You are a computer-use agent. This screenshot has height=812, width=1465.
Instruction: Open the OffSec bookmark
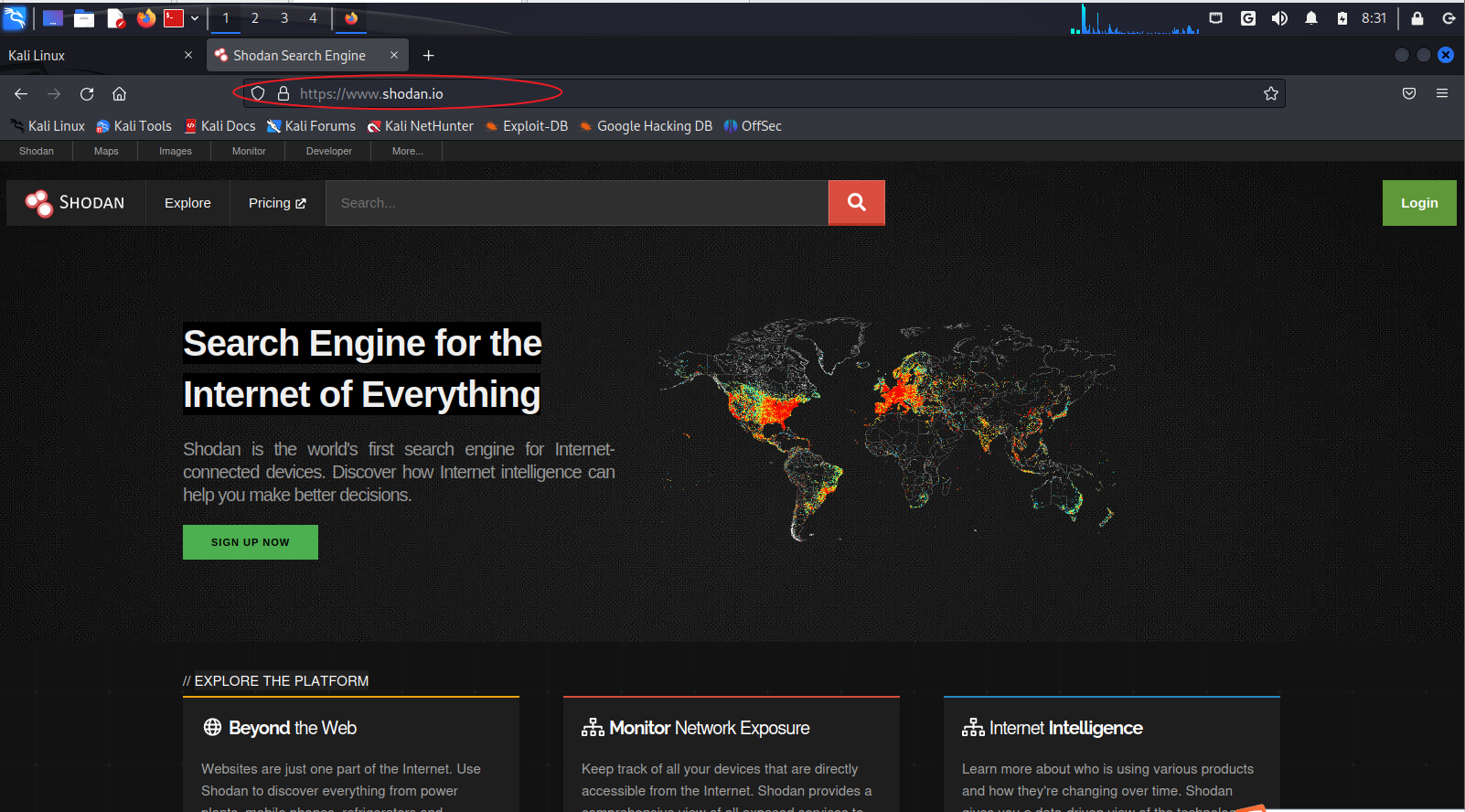coord(753,126)
